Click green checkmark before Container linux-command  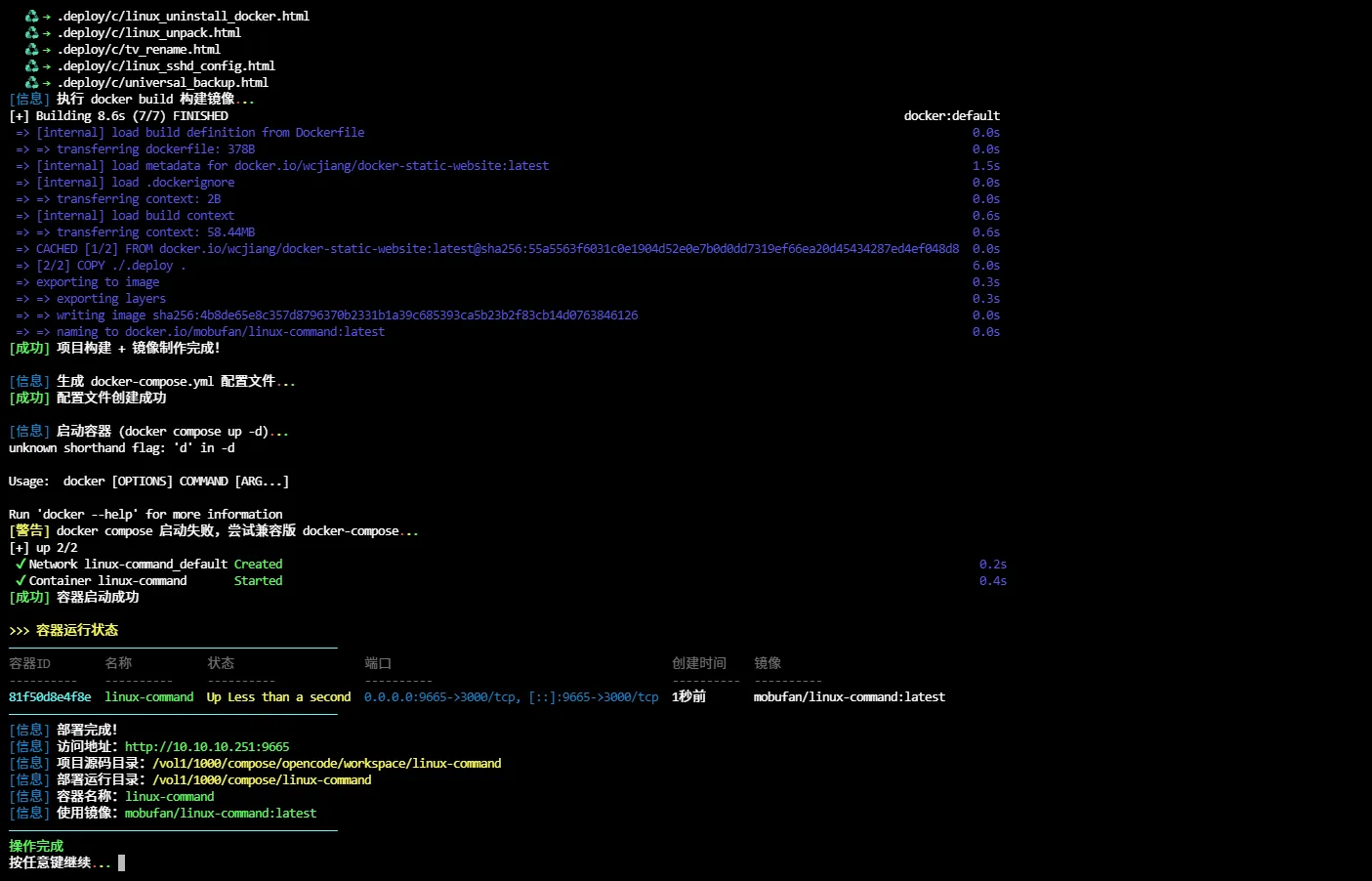pyautogui.click(x=21, y=581)
